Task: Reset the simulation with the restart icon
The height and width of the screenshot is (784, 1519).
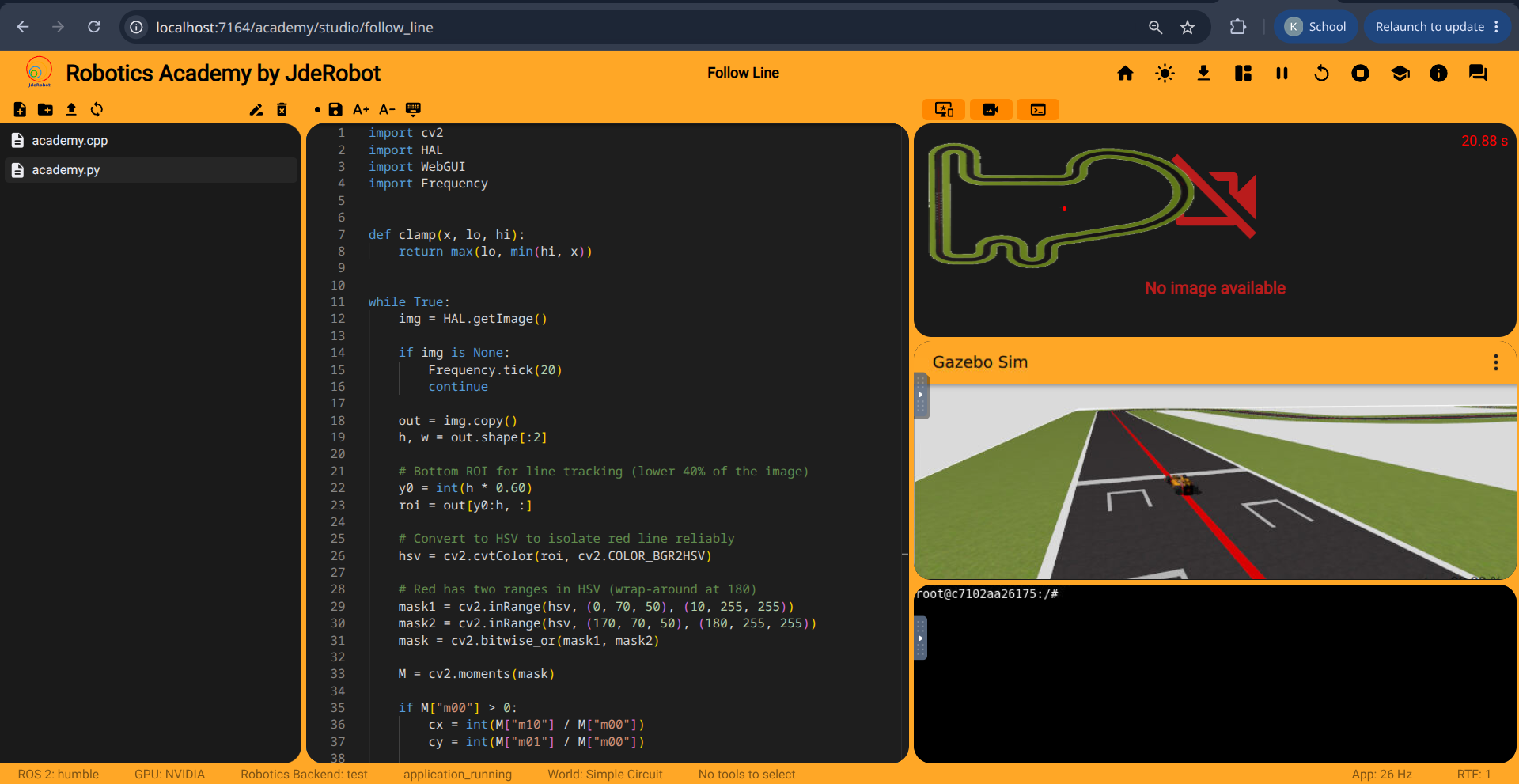Action: (1321, 74)
